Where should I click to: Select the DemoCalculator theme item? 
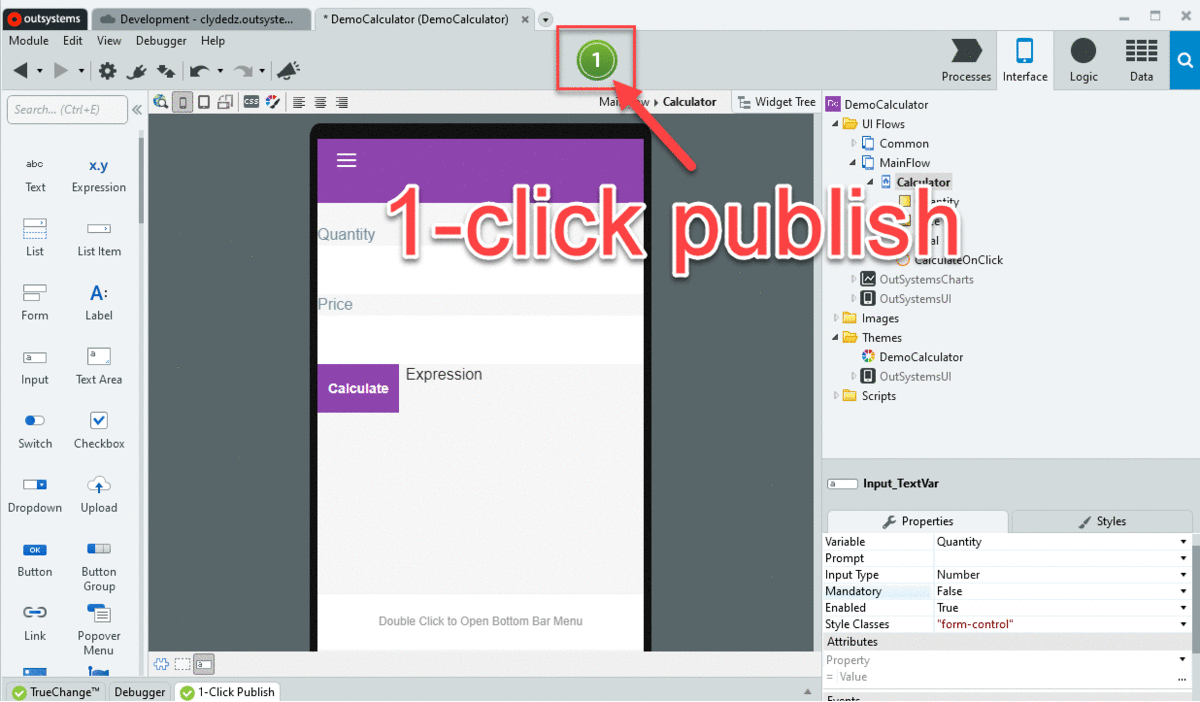coord(913,357)
